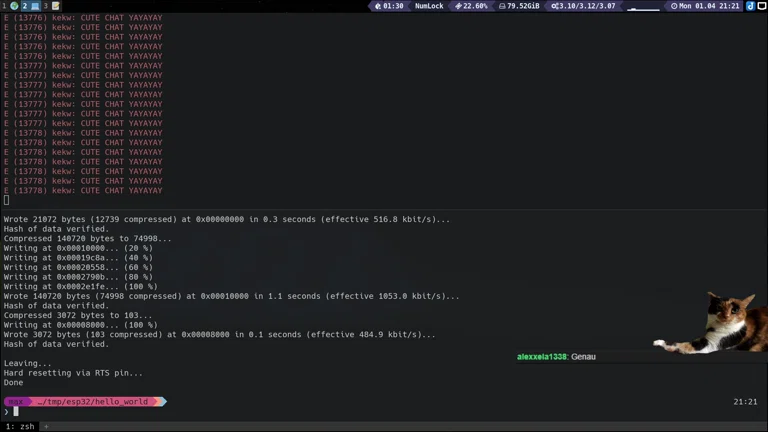Click 'Wrote 140720 bytes (74998 compressed)' line
768x432 pixels.
231,296
